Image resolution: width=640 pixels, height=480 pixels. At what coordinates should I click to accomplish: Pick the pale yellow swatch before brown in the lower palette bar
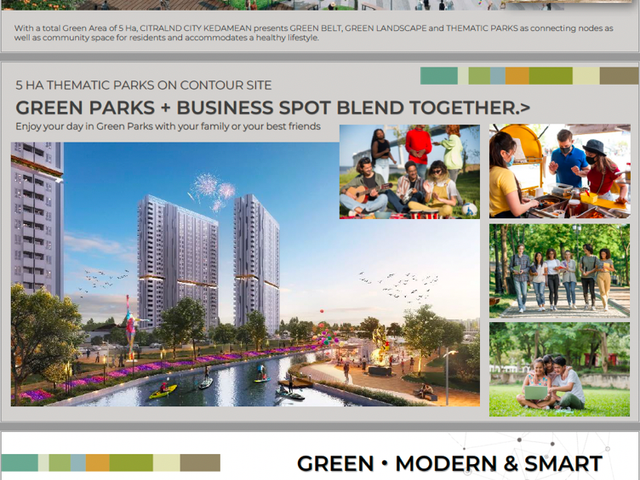(x=167, y=463)
